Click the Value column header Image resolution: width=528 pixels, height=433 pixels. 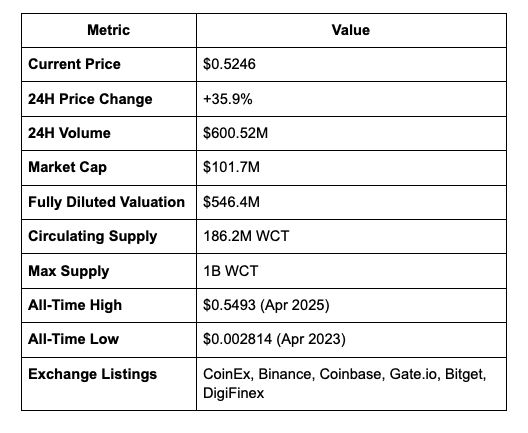[x=351, y=30]
